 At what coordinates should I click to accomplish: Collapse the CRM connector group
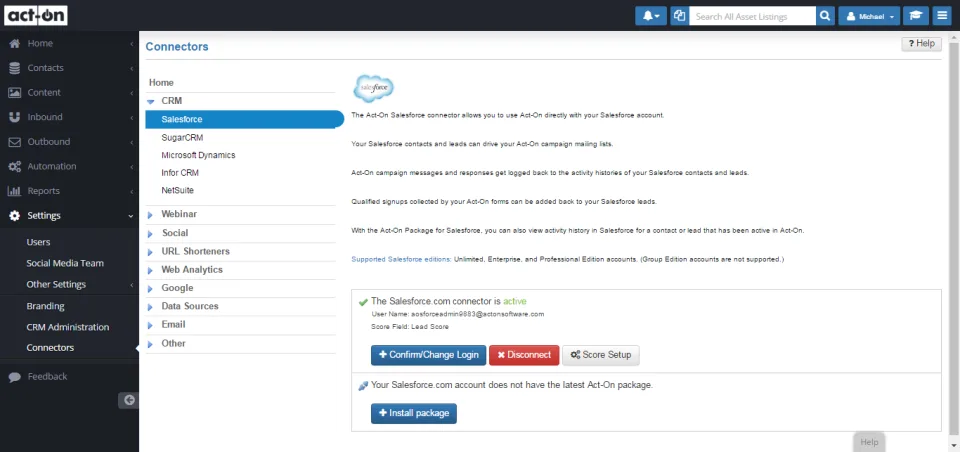(x=171, y=100)
